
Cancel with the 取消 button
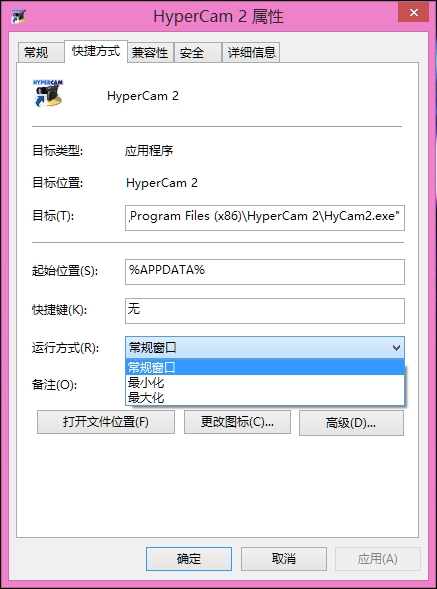pyautogui.click(x=284, y=559)
